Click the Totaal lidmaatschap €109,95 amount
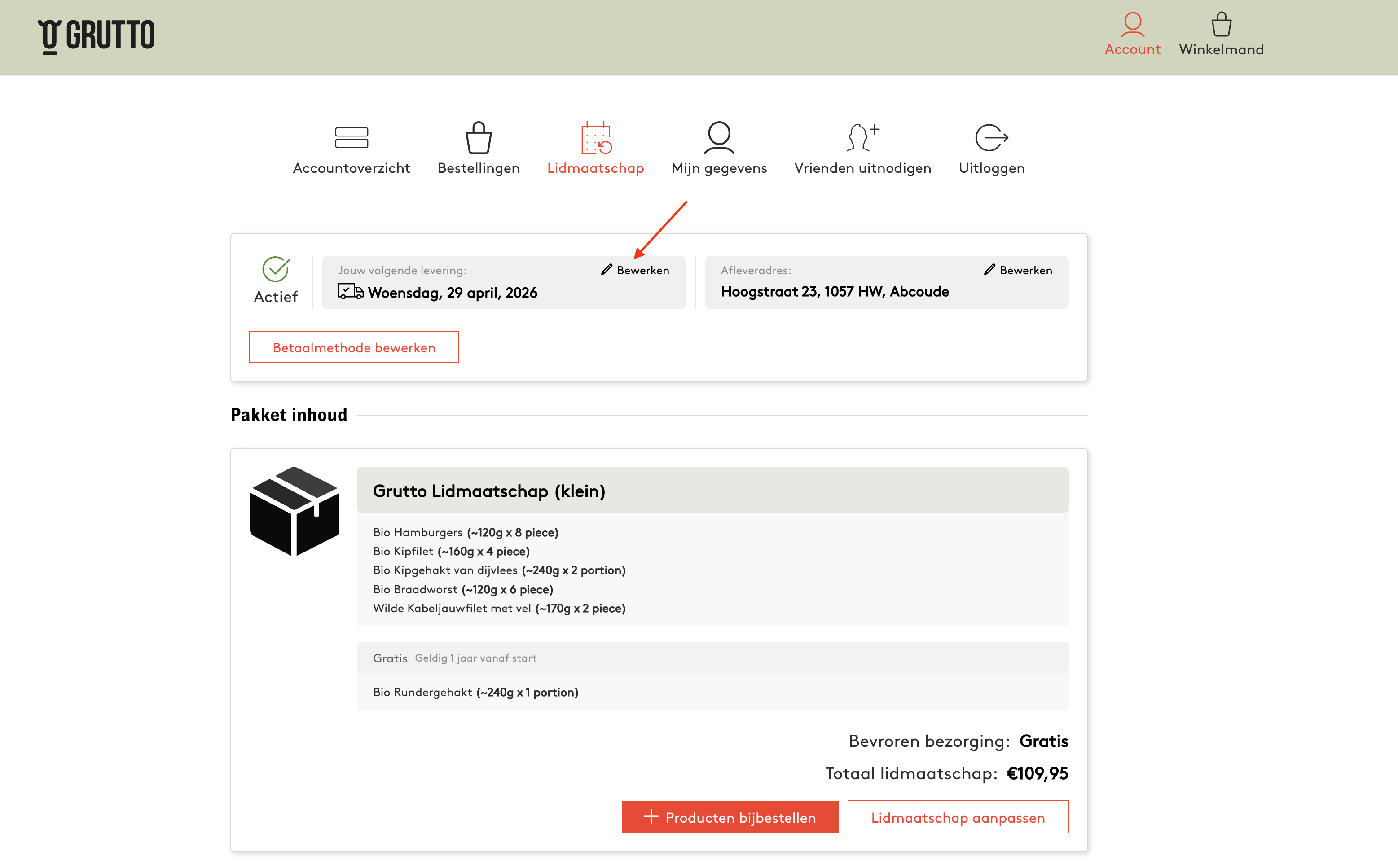This screenshot has width=1398, height=868. 947,773
